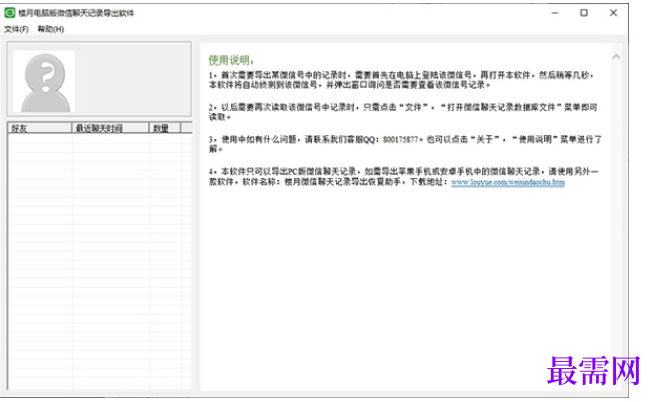Image resolution: width=659 pixels, height=402 pixels.
Task: Click the placeholder user avatar picture
Action: click(x=44, y=81)
